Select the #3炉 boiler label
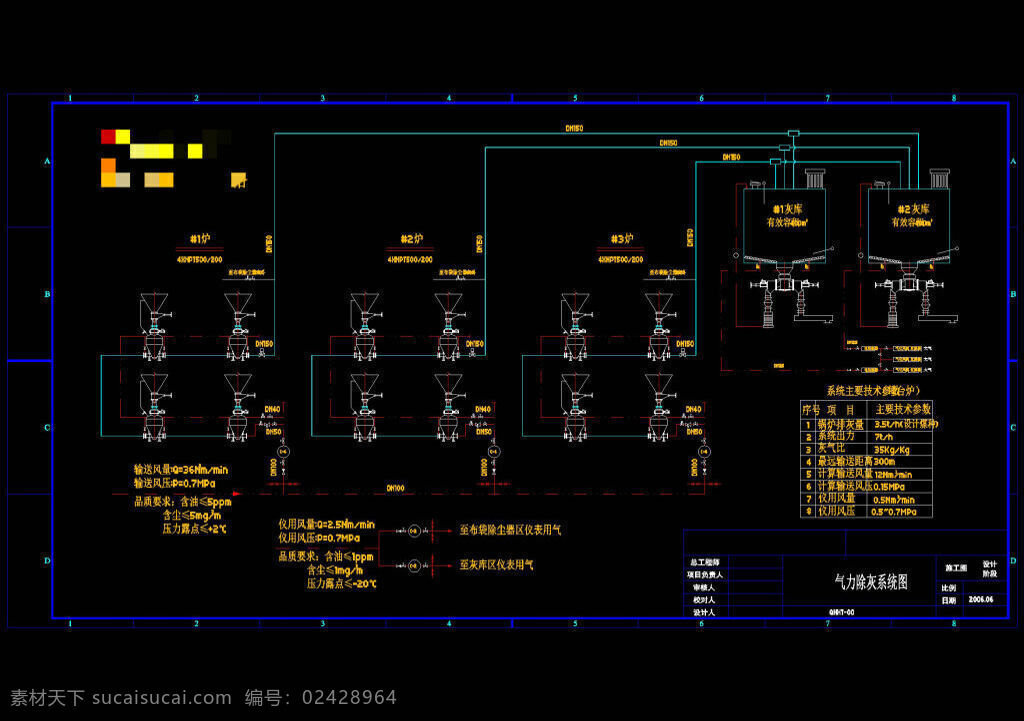This screenshot has height=721, width=1024. 622,239
